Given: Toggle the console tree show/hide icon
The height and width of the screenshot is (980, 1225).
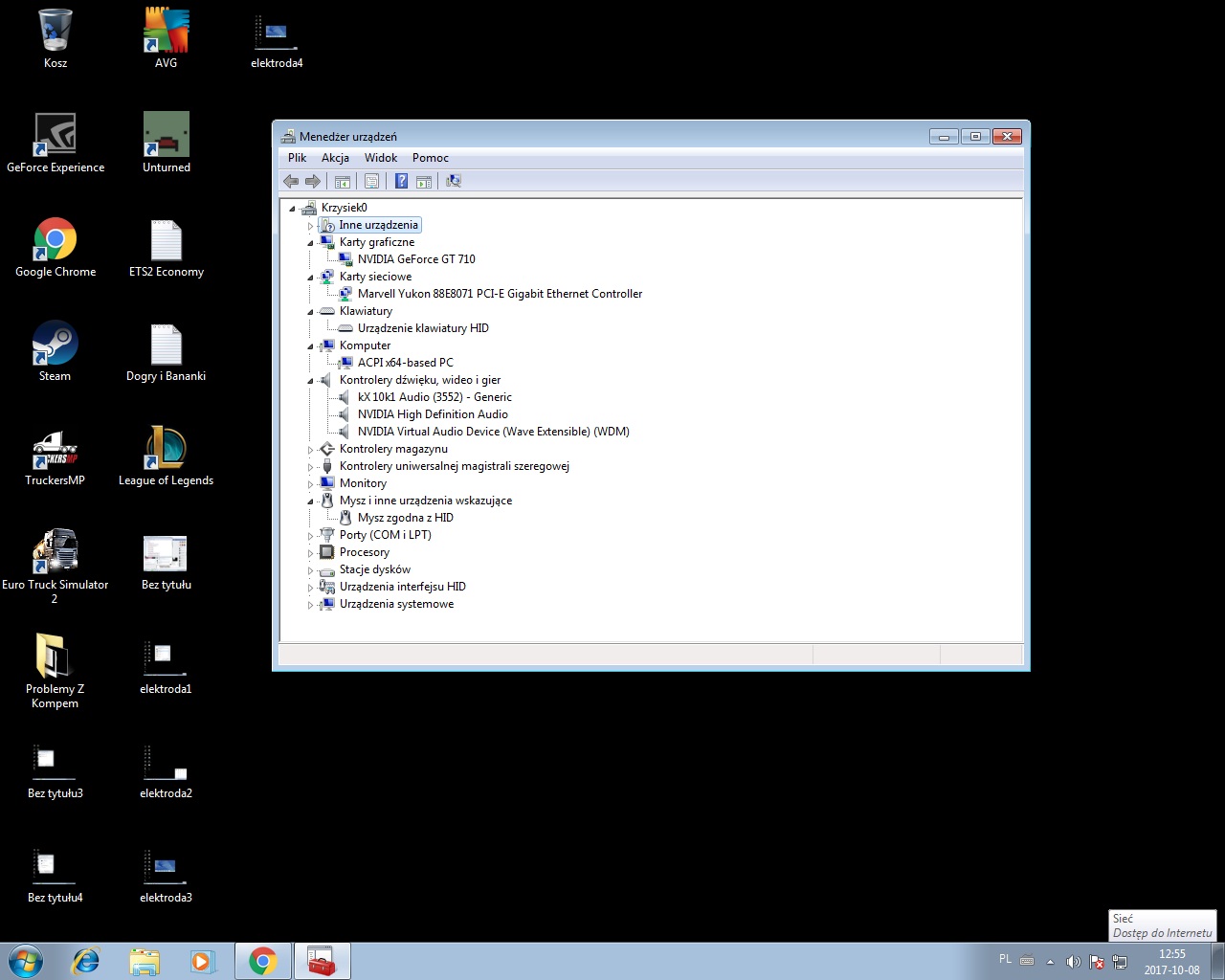Looking at the screenshot, I should coord(342,181).
